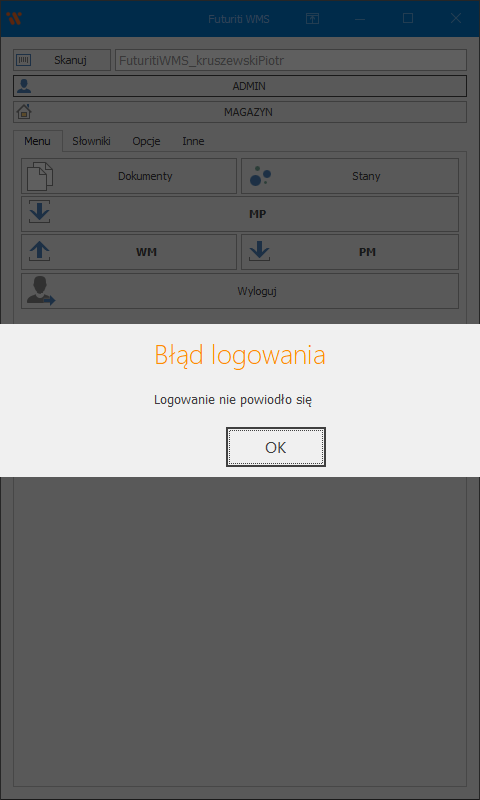Click the user icon beside ADMIN

[x=24, y=86]
